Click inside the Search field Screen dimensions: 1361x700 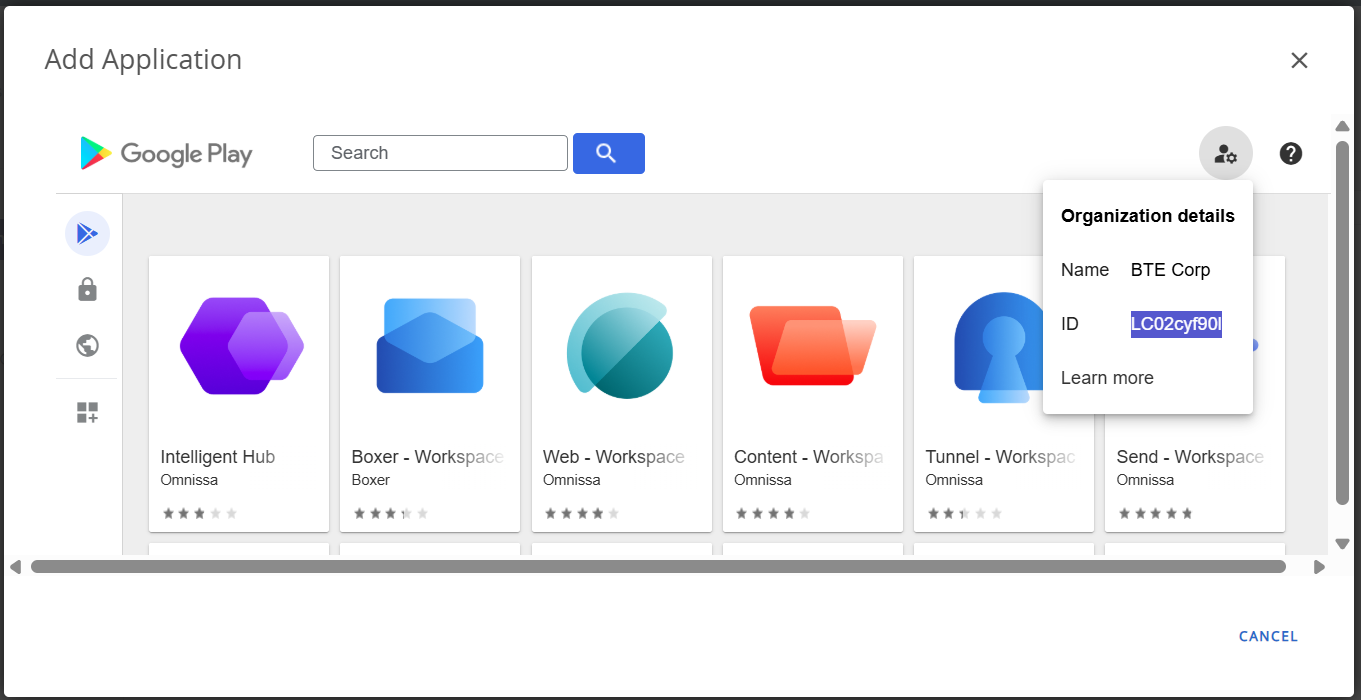click(440, 153)
